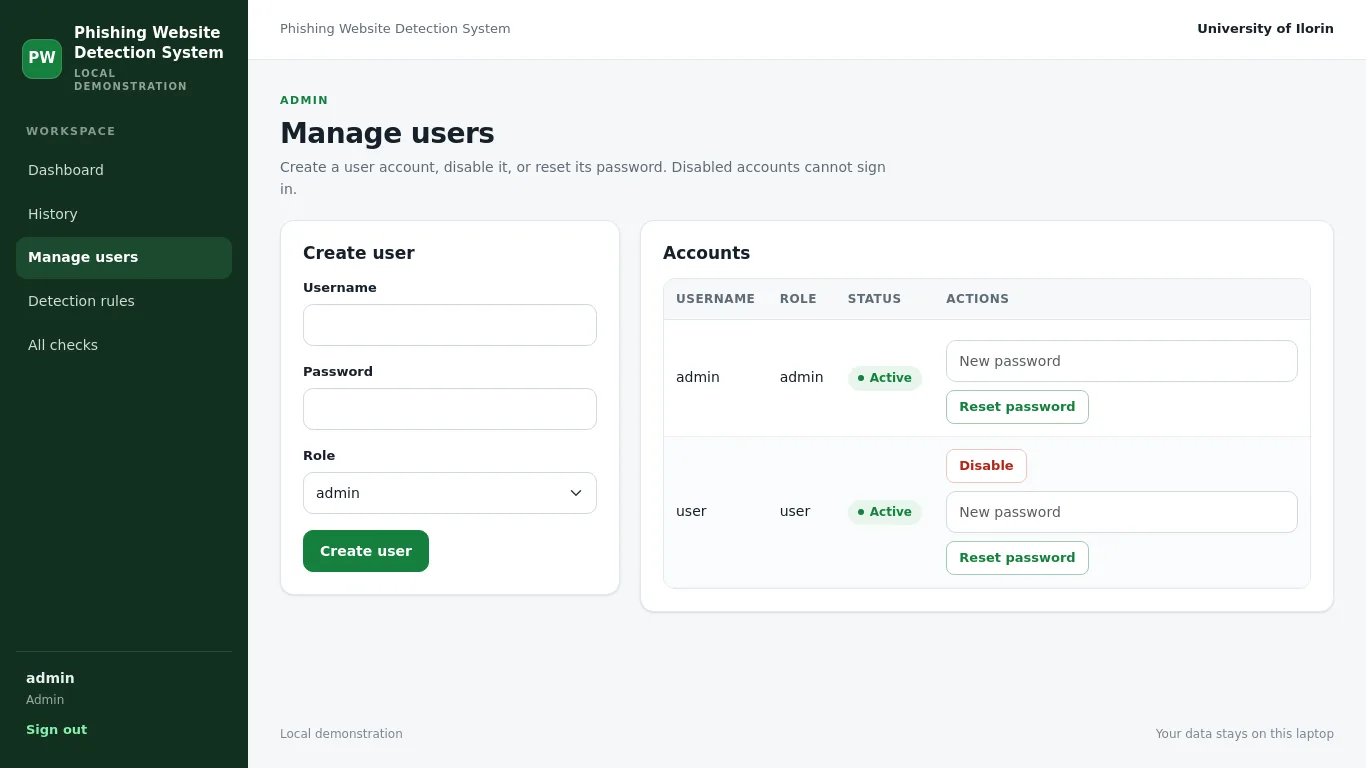This screenshot has width=1366, height=768.
Task: Click the Local demonstration footer text
Action: pos(341,734)
